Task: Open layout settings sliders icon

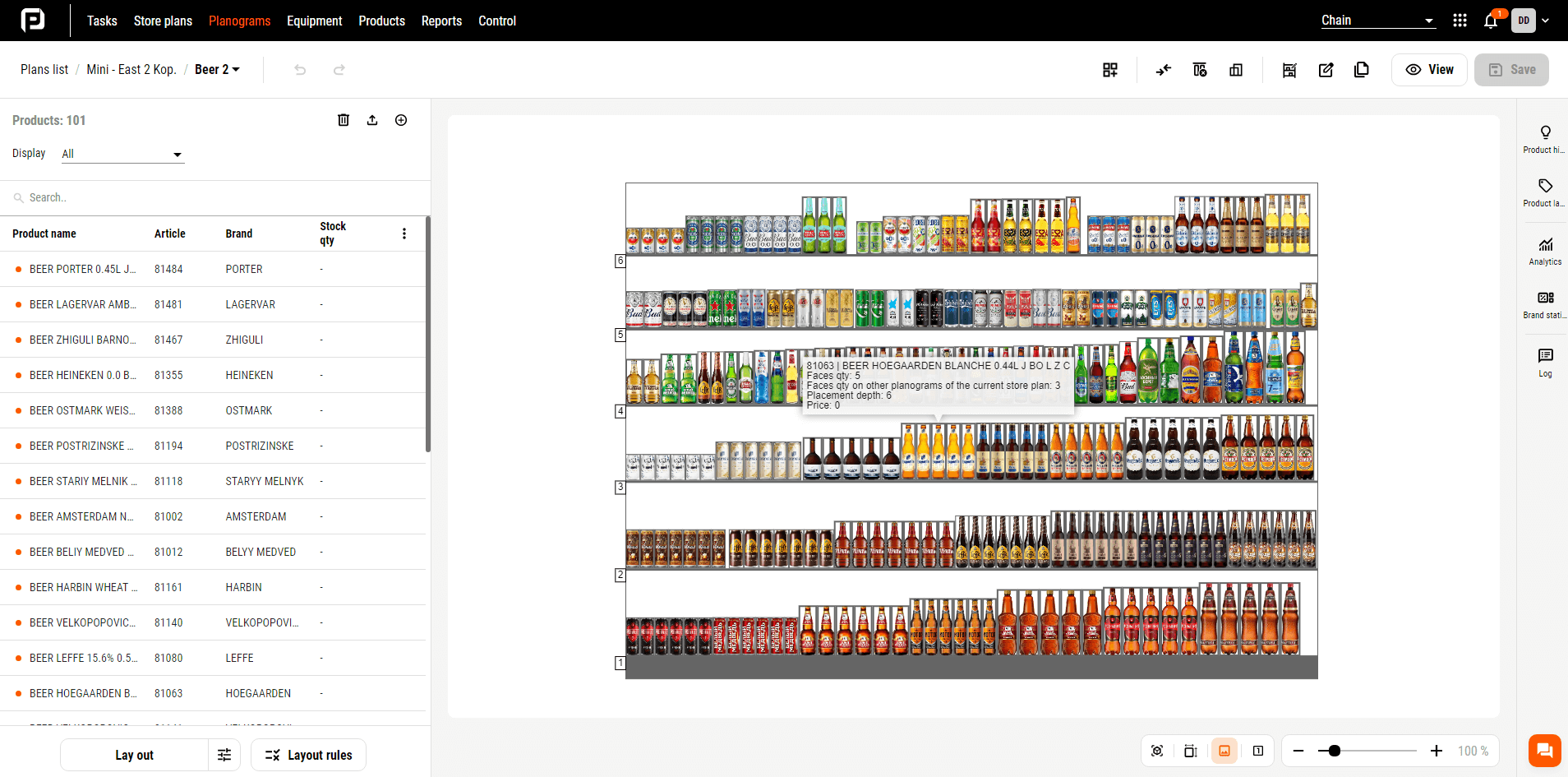Action: [224, 755]
